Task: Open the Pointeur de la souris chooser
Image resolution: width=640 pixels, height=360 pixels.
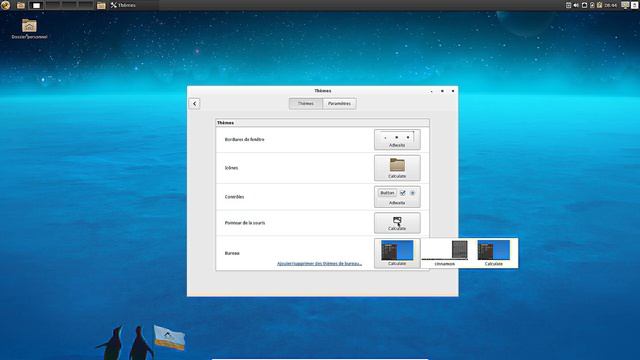Action: click(x=397, y=223)
